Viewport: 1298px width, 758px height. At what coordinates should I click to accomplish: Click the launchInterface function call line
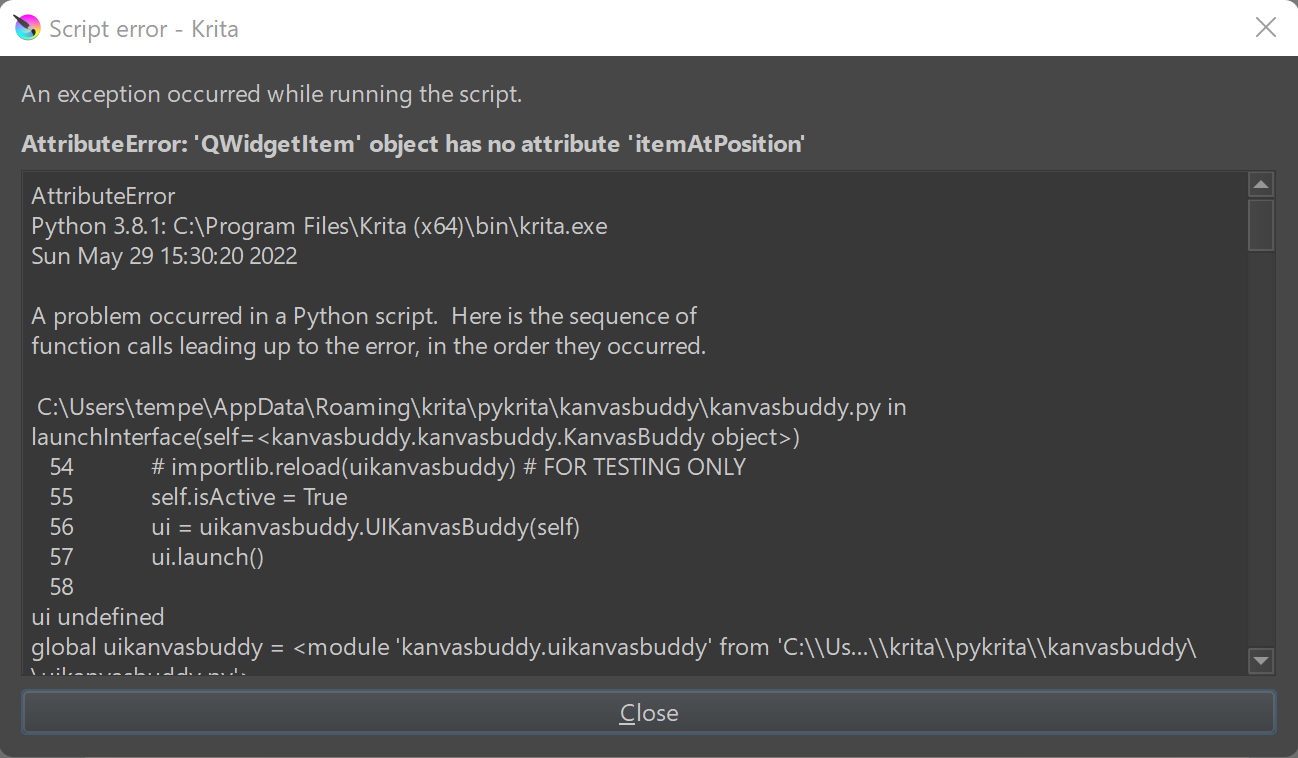pos(415,437)
